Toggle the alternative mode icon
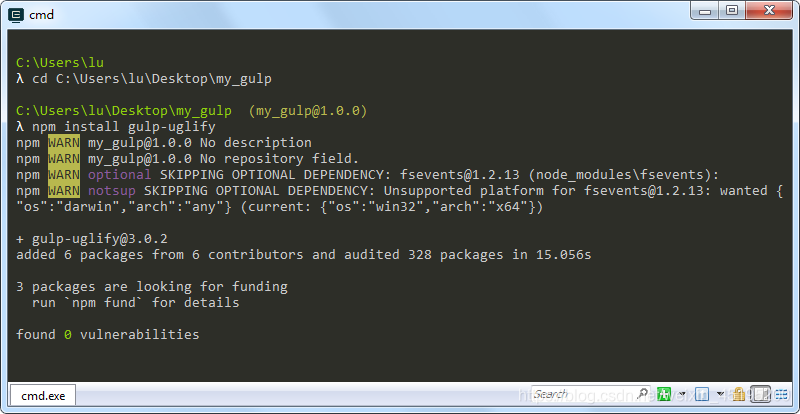The height and width of the screenshot is (414, 800). [760, 394]
